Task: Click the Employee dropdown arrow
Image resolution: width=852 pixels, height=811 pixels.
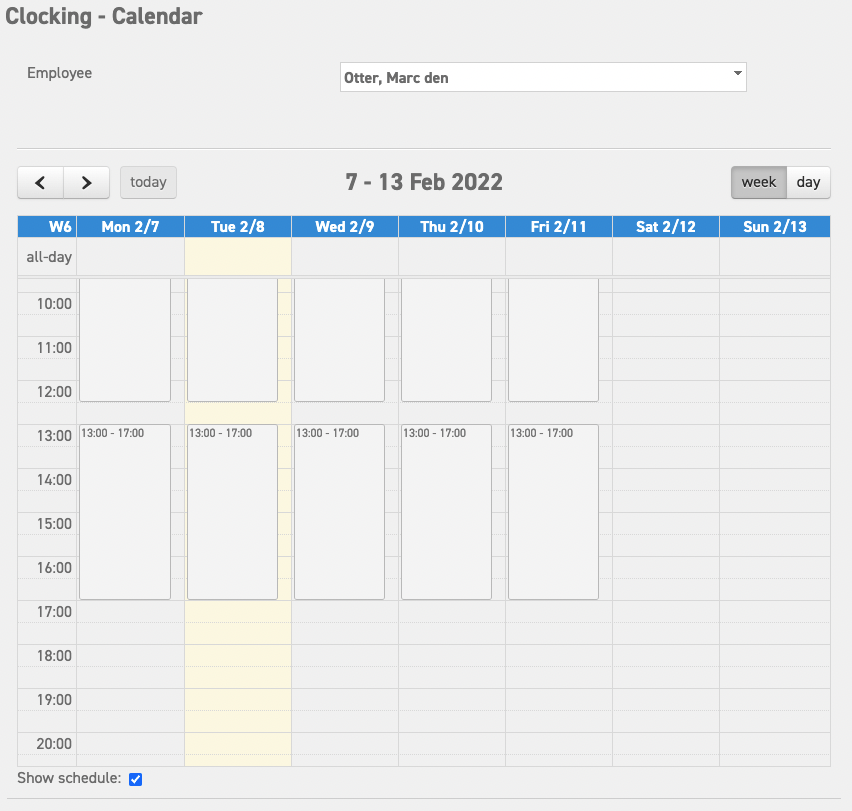Action: tap(737, 77)
